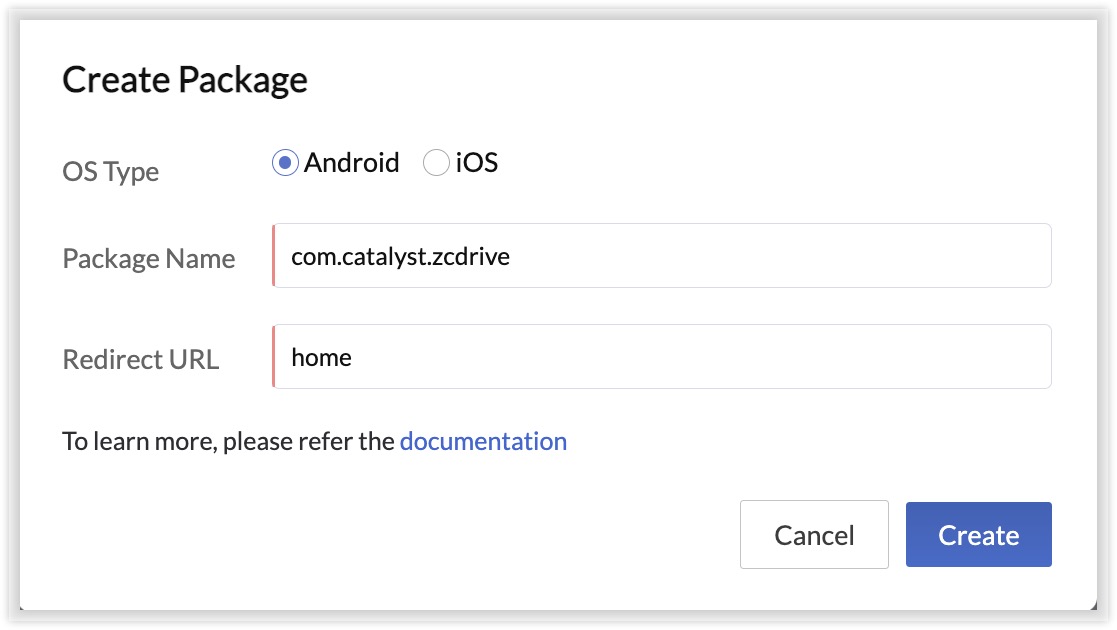
Task: Open the documentation link
Action: pos(483,441)
